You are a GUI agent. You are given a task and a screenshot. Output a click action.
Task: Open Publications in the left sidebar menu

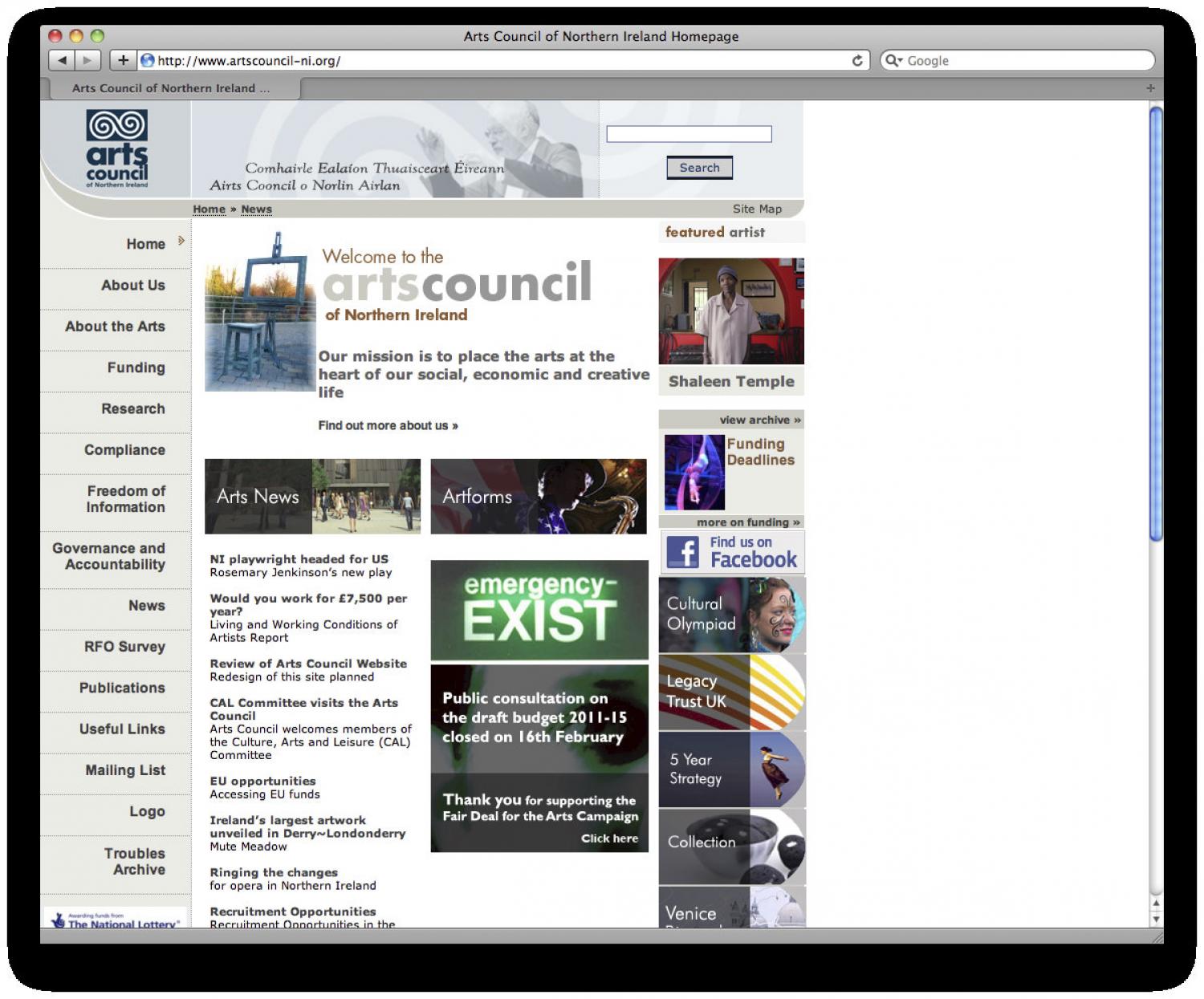(x=122, y=688)
